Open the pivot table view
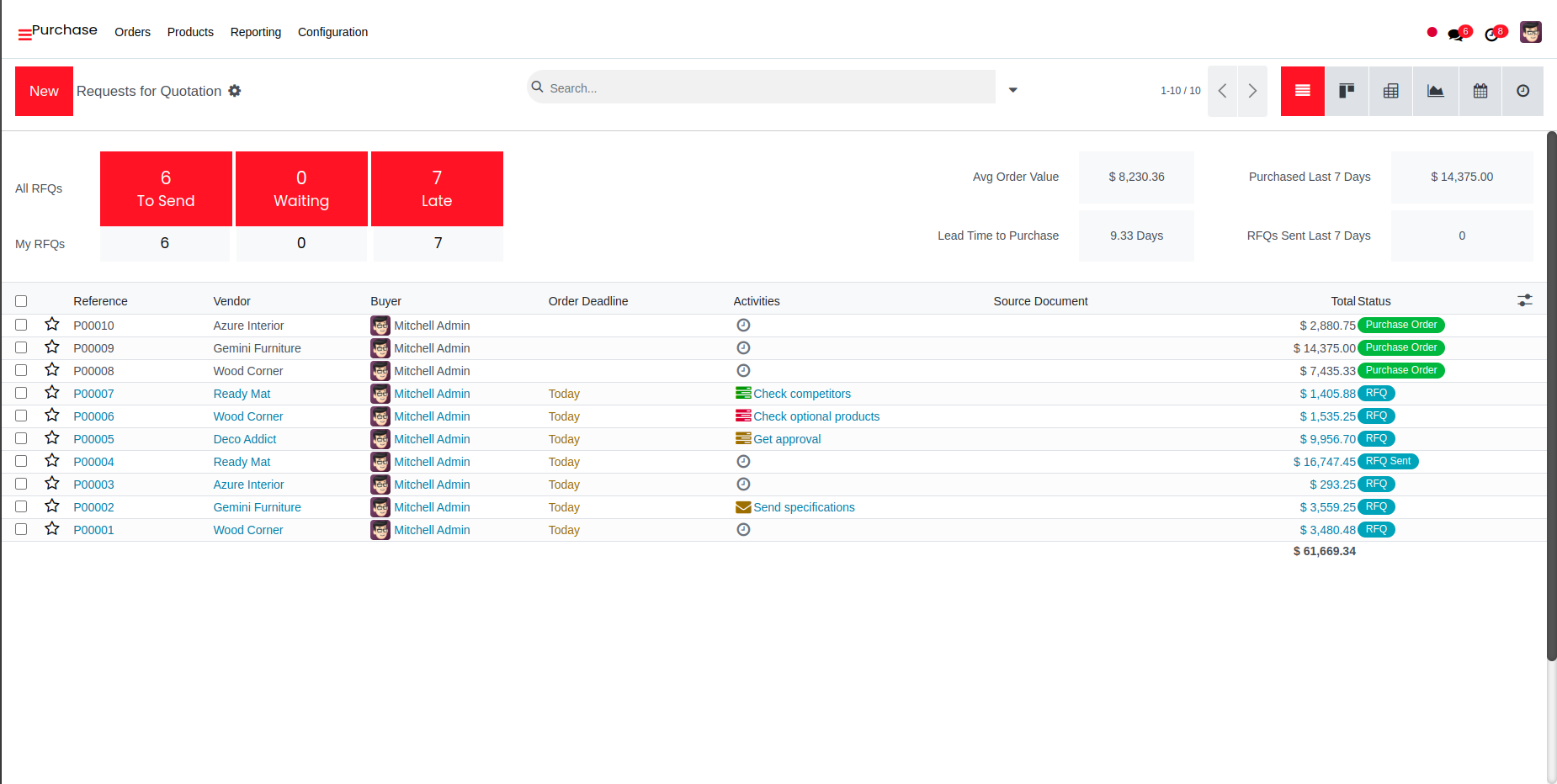Viewport: 1557px width, 784px height. pos(1391,91)
